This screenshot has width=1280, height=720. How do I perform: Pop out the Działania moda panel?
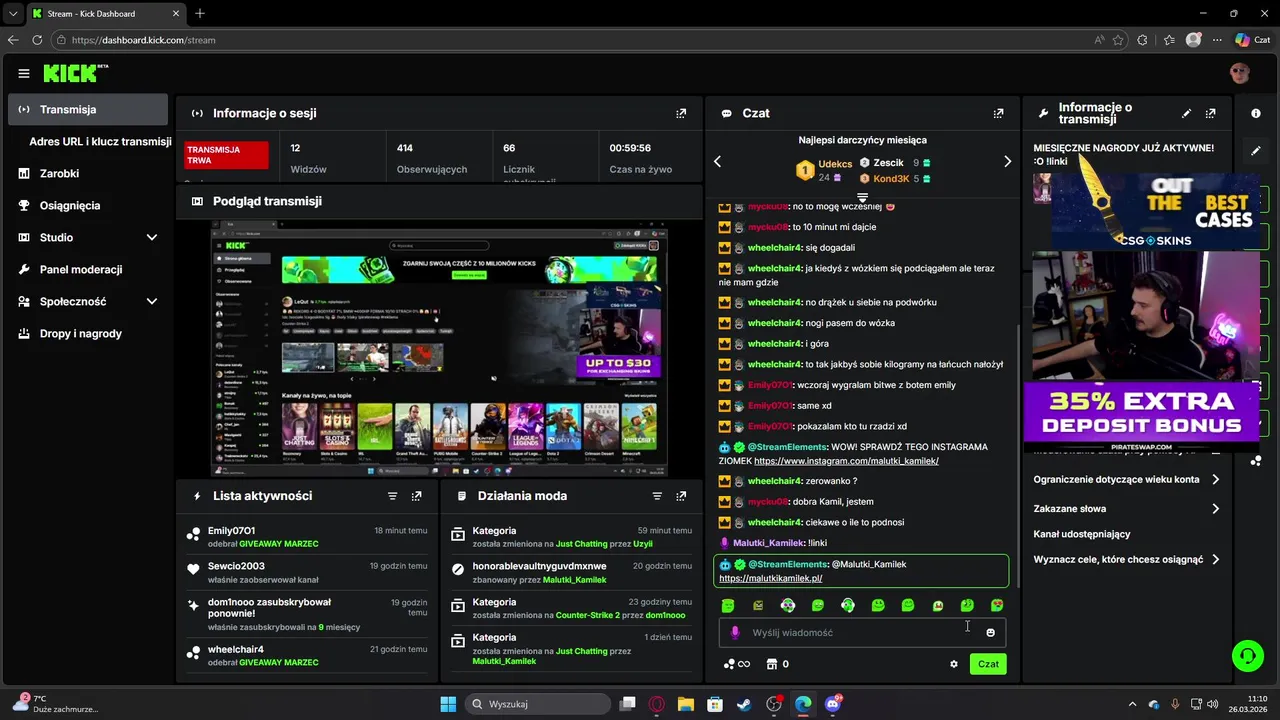click(x=681, y=496)
